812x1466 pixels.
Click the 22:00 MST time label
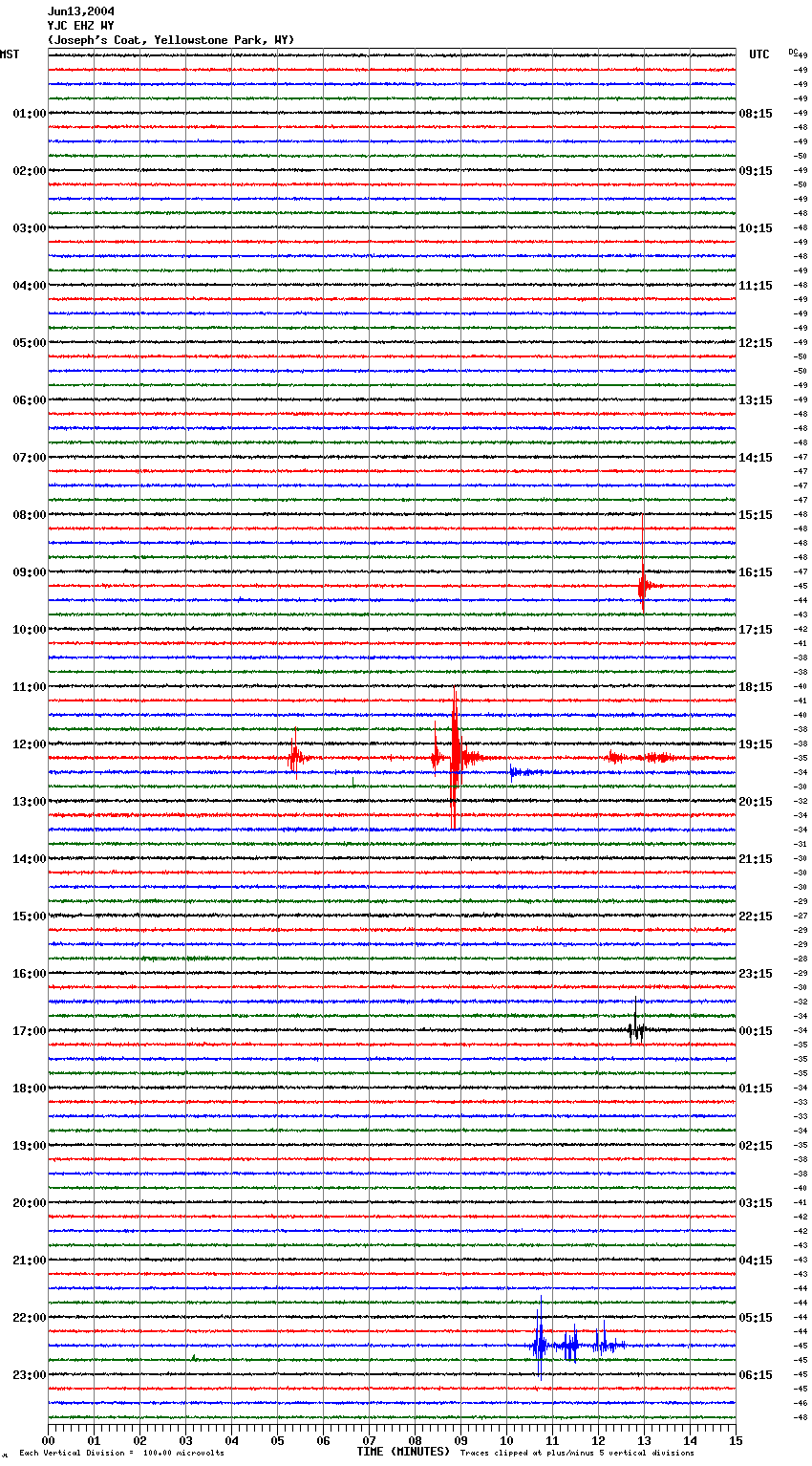[30, 1318]
